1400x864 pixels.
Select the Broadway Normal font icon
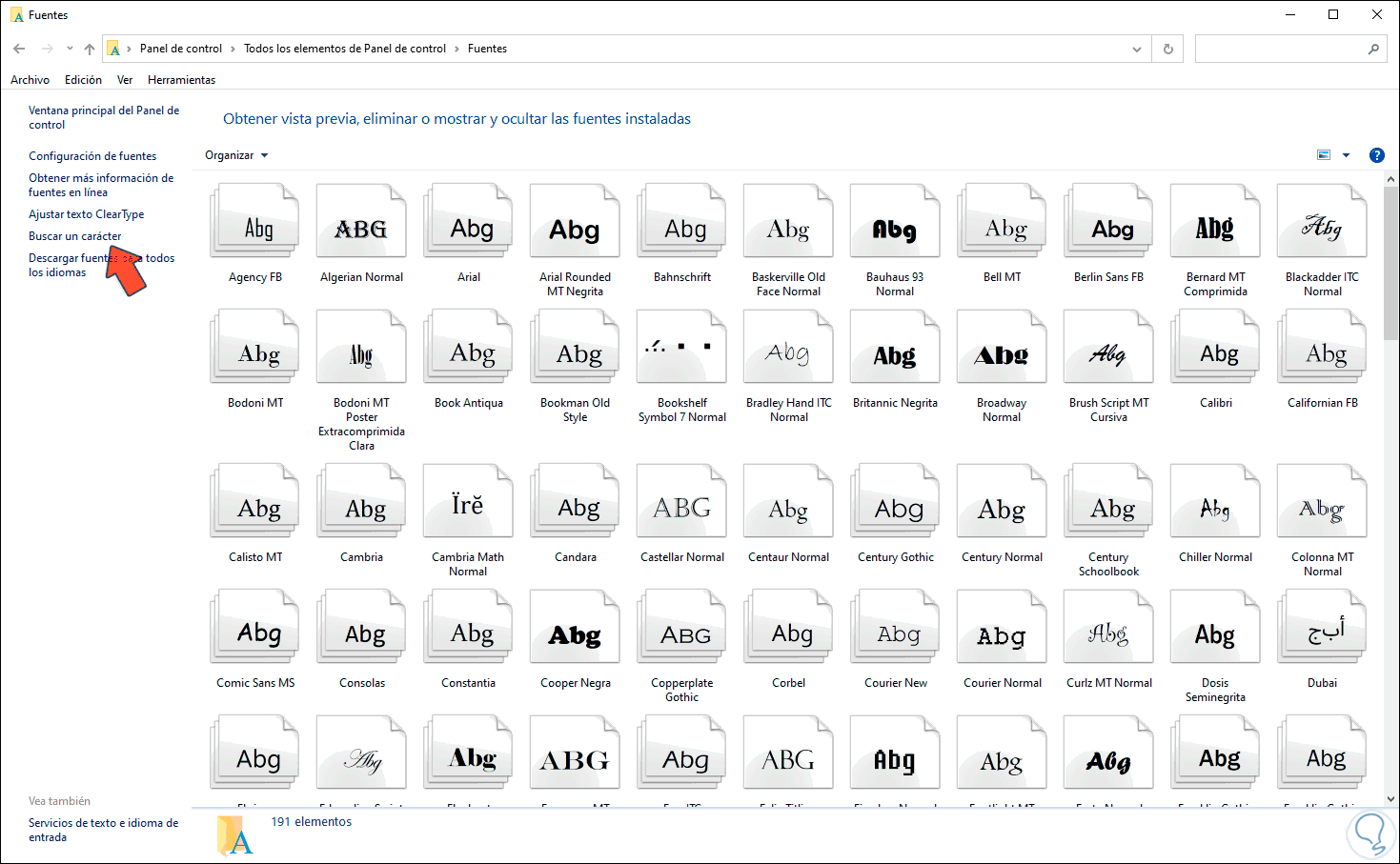click(1002, 347)
